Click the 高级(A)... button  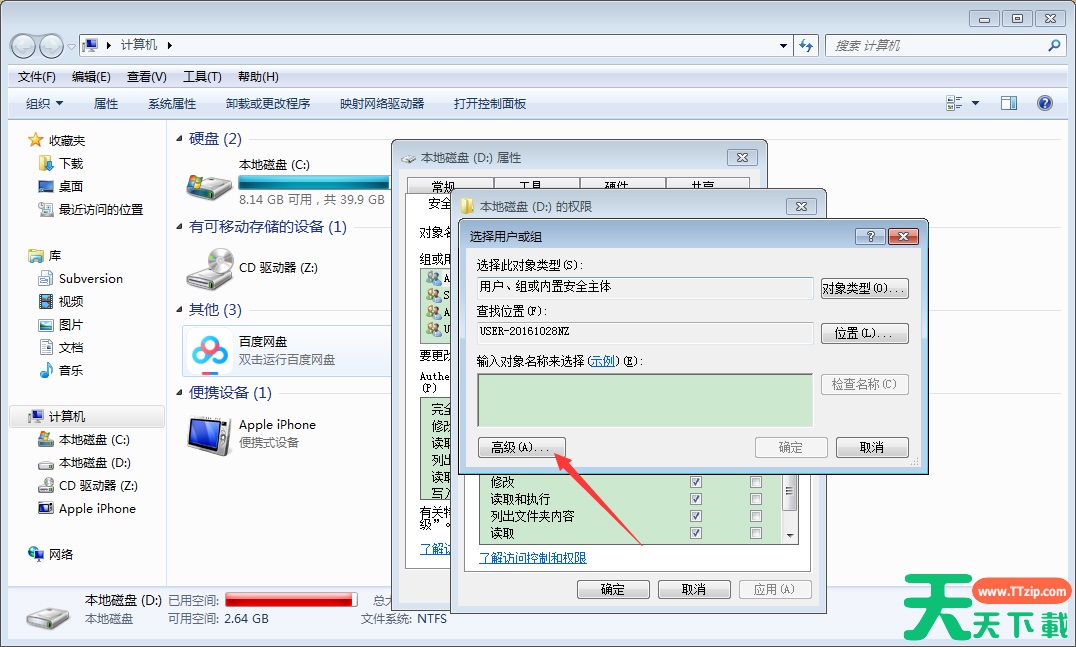pos(521,447)
